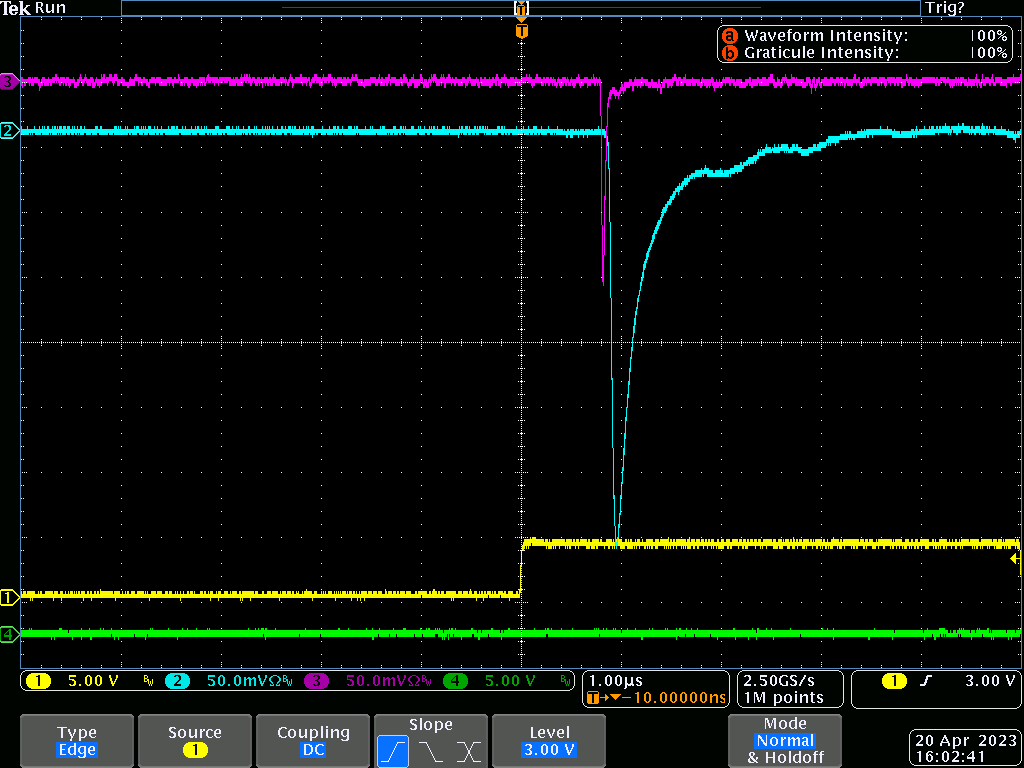Select the rising edge slope icon

tap(392, 751)
